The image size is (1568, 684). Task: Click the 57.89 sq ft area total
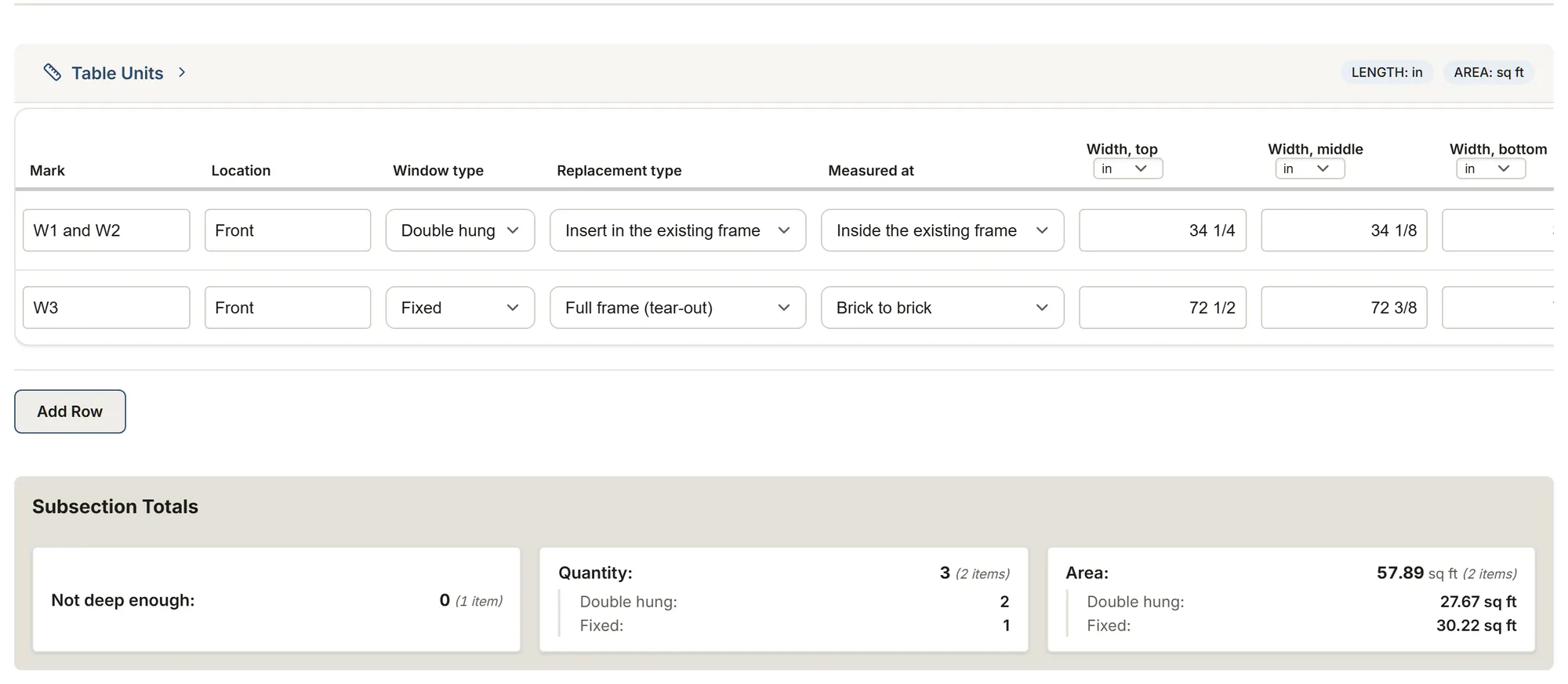point(1417,573)
